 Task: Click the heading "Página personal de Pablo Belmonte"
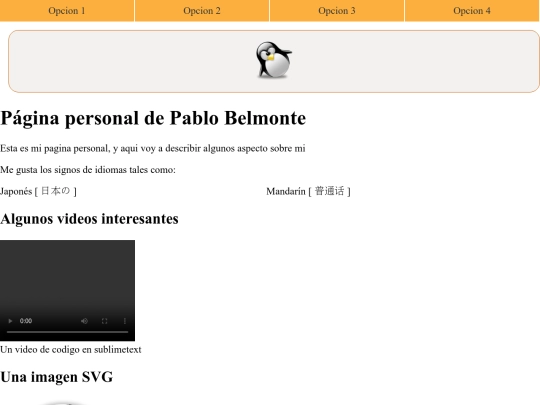153,118
